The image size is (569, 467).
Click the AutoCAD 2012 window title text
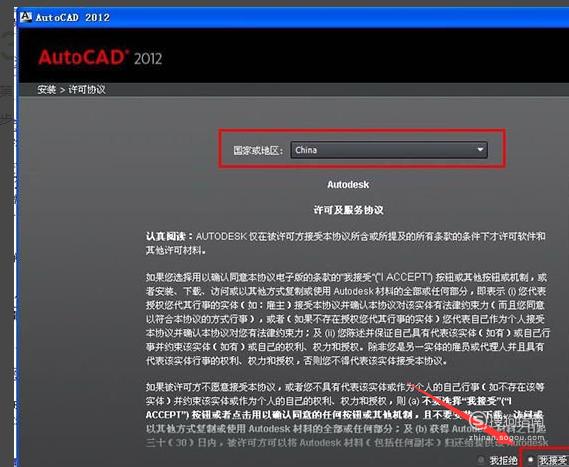(73, 17)
